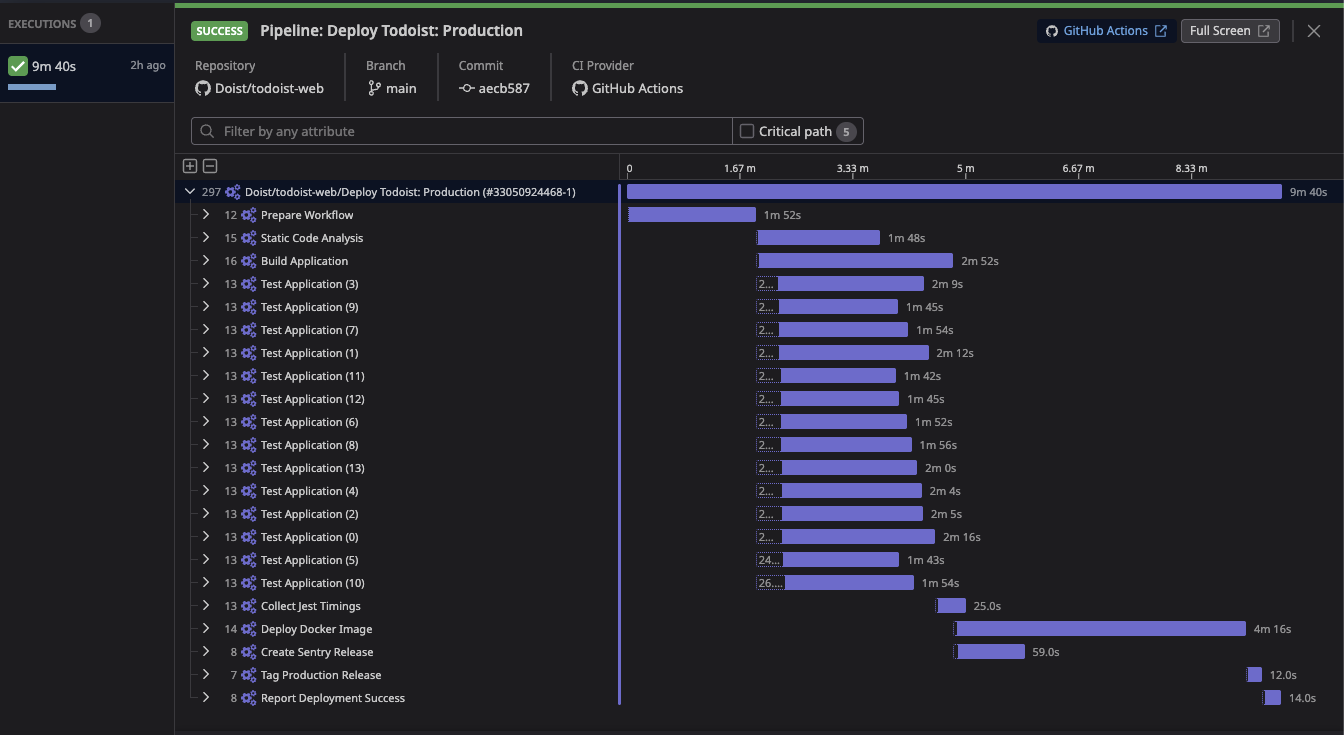Click the EXECUTIONS count badge 1
This screenshot has height=735, width=1344.
(x=90, y=22)
